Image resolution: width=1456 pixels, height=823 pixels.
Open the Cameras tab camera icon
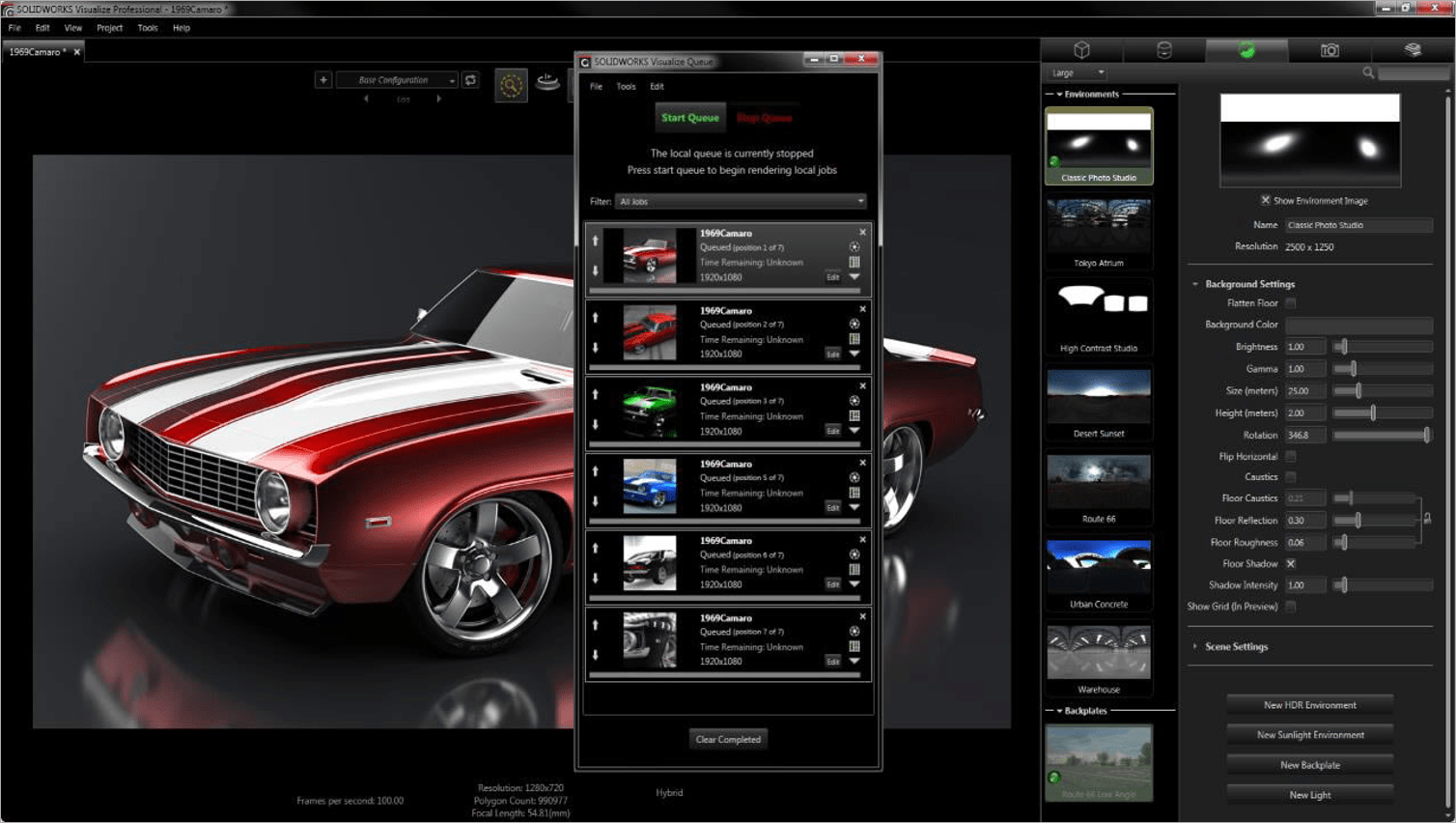1330,50
